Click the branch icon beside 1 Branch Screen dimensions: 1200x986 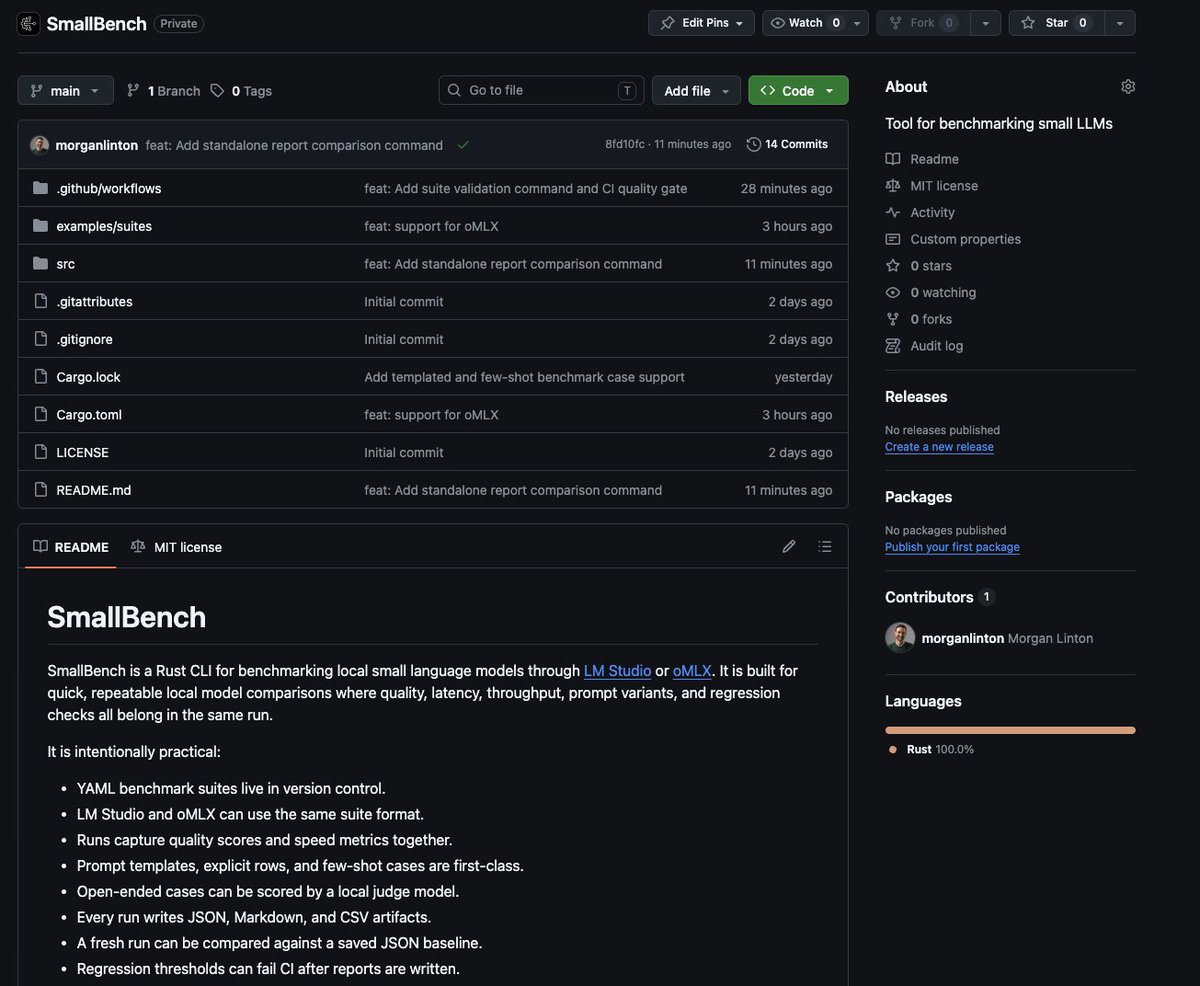pos(133,90)
